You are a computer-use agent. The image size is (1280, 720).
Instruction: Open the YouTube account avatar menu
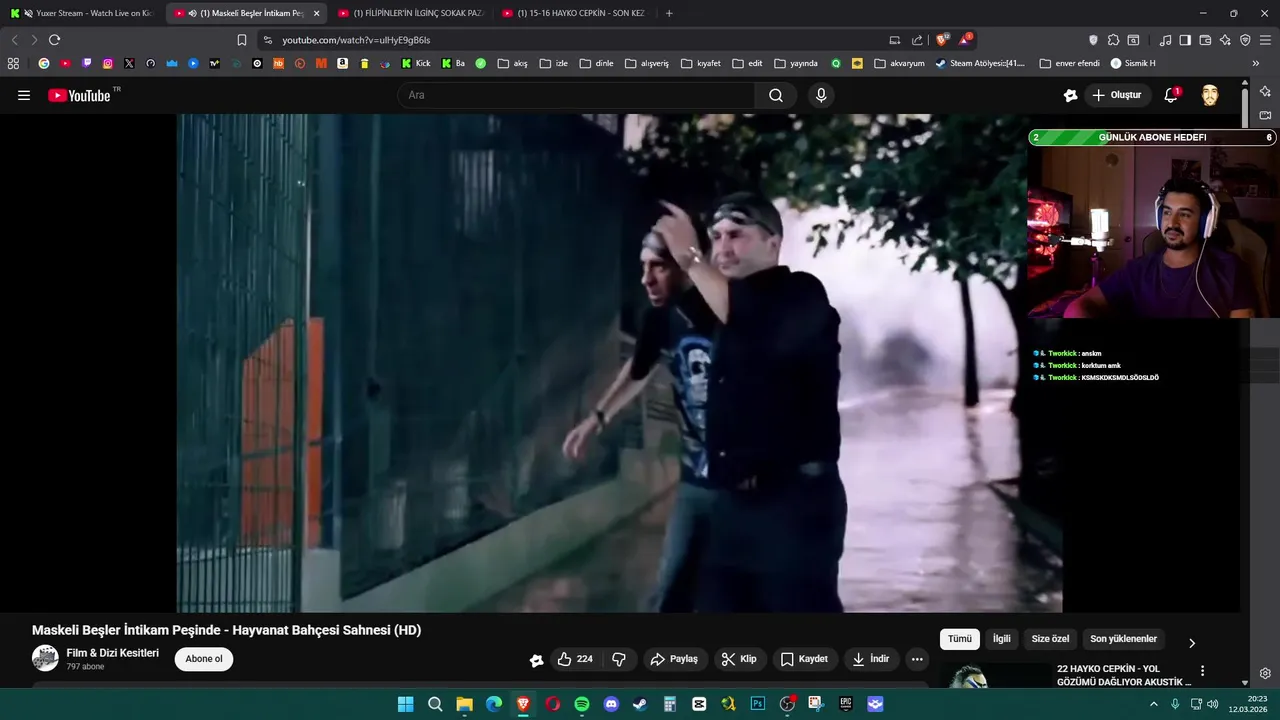tap(1210, 95)
